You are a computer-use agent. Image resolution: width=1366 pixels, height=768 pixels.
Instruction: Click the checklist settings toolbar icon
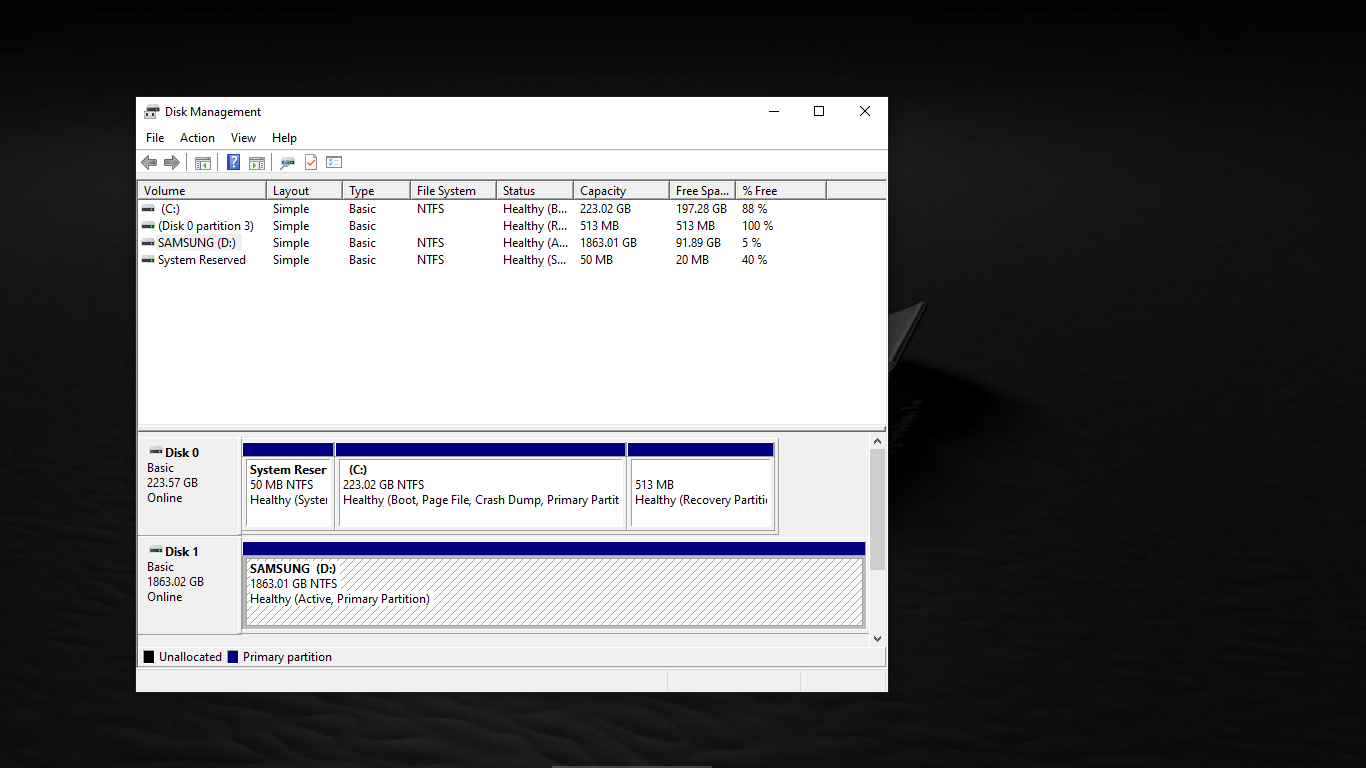pos(334,162)
